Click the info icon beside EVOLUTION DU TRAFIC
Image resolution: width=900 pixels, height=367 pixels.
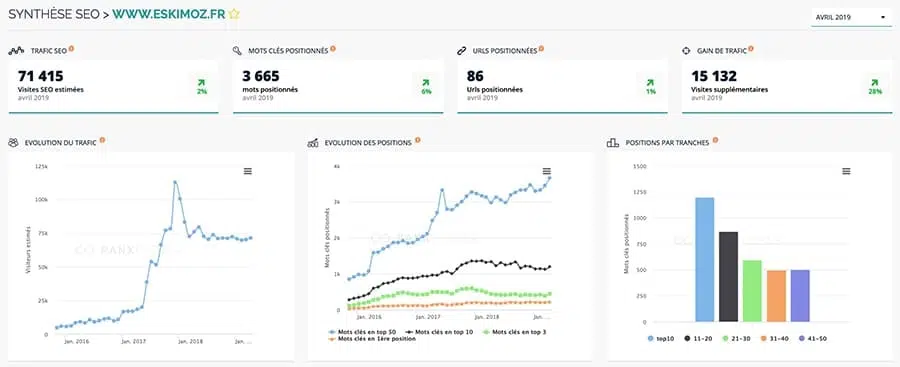pyautogui.click(x=102, y=140)
